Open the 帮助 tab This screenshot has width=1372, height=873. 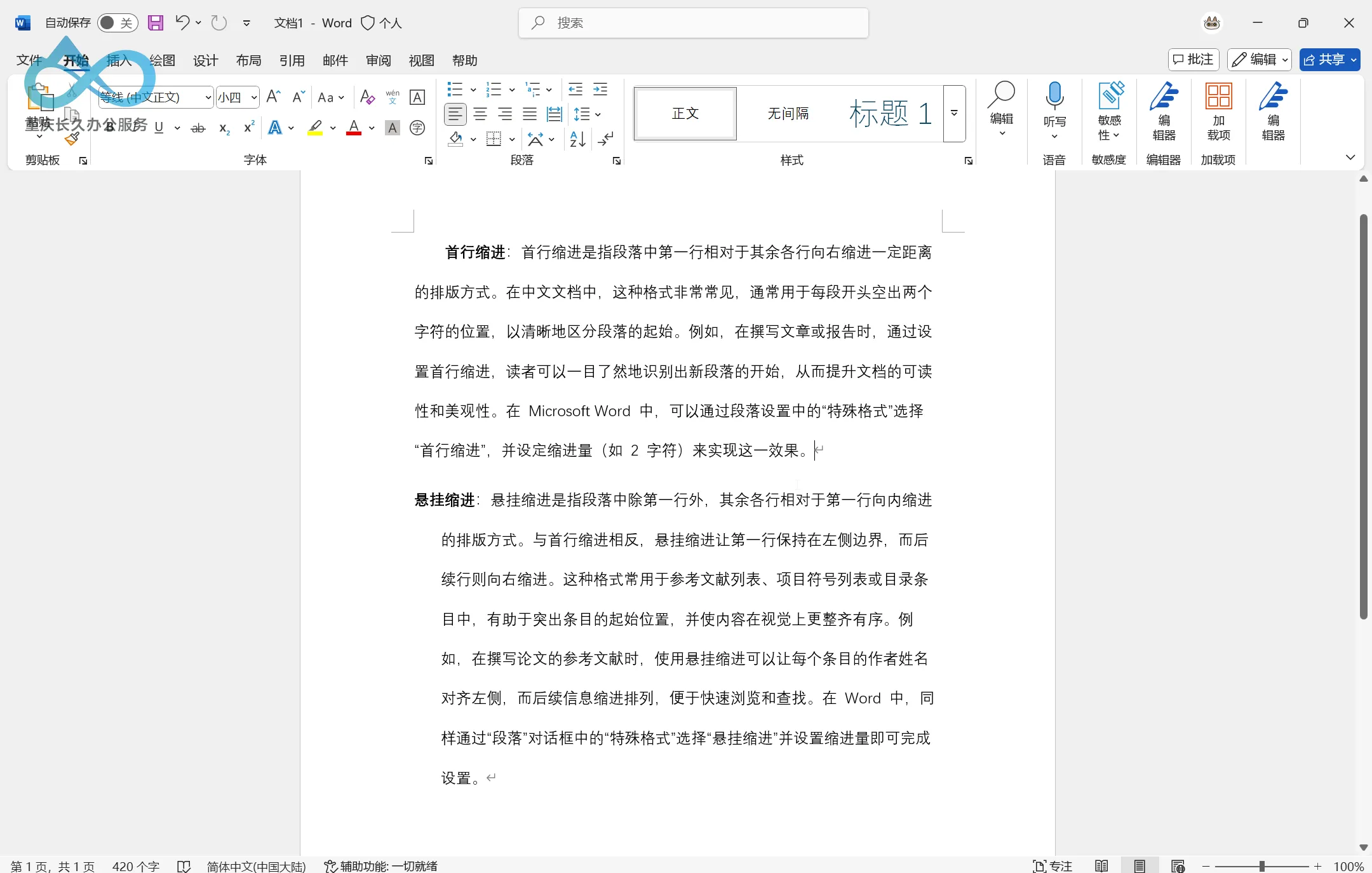tap(464, 60)
